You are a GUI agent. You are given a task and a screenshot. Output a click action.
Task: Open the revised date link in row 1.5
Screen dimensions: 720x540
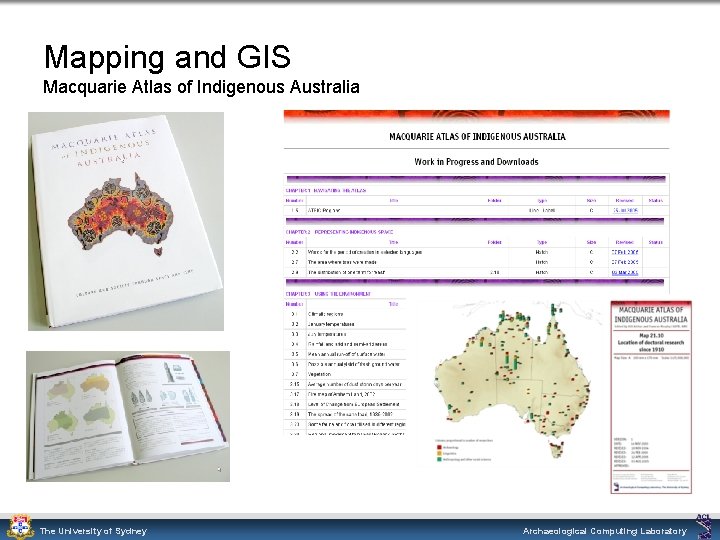(x=625, y=210)
